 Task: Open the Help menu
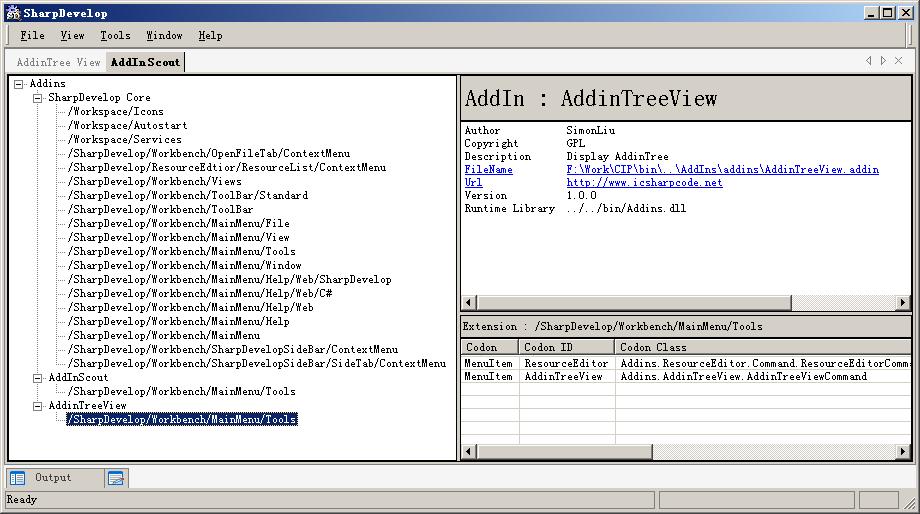click(210, 35)
